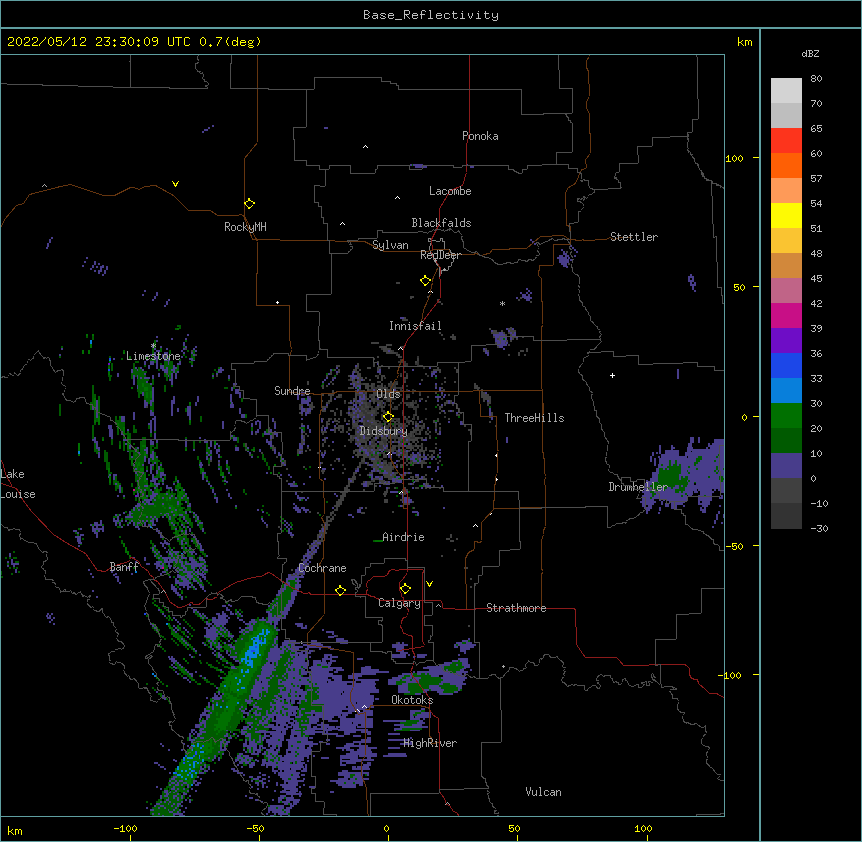Click the 100 tick on right axis

(x=734, y=158)
